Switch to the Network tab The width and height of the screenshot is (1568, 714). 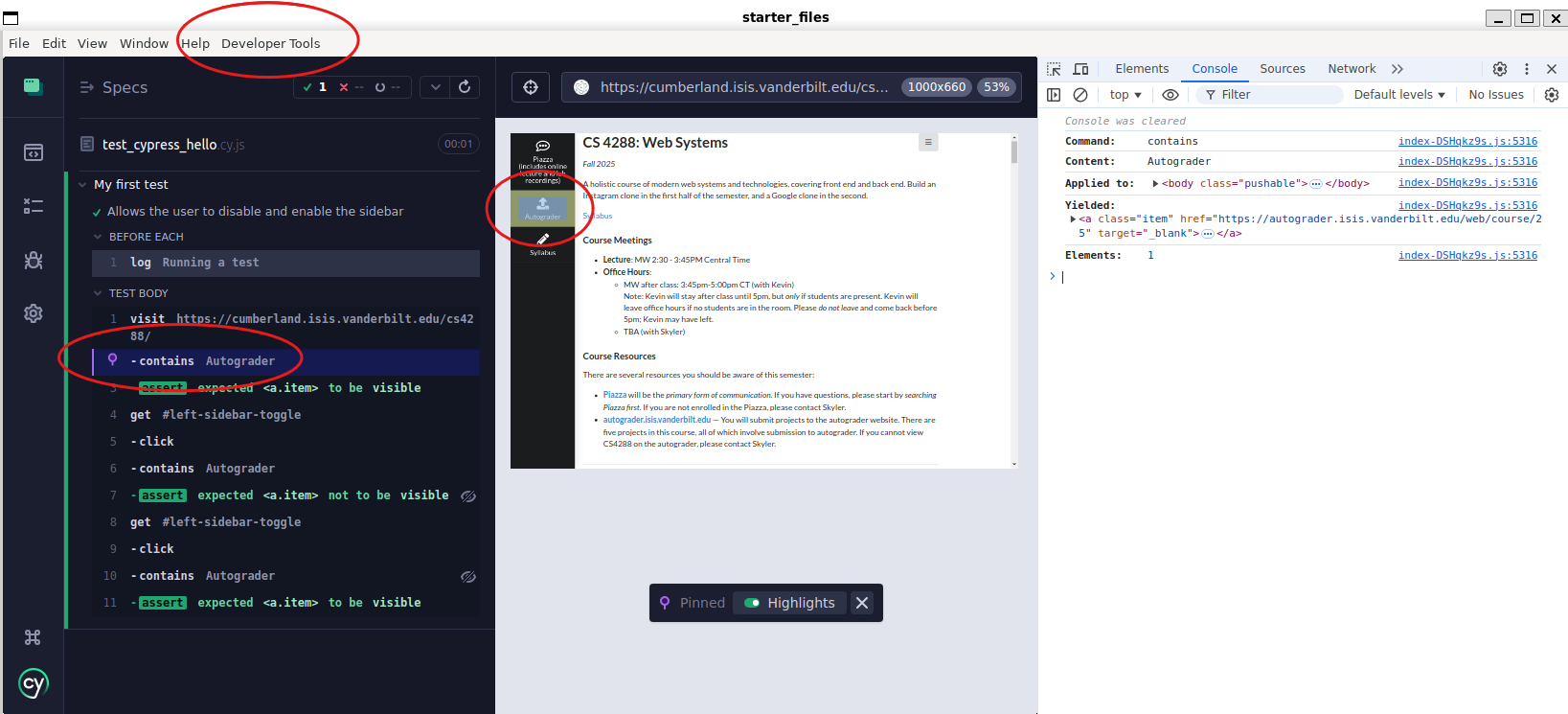(x=1351, y=69)
